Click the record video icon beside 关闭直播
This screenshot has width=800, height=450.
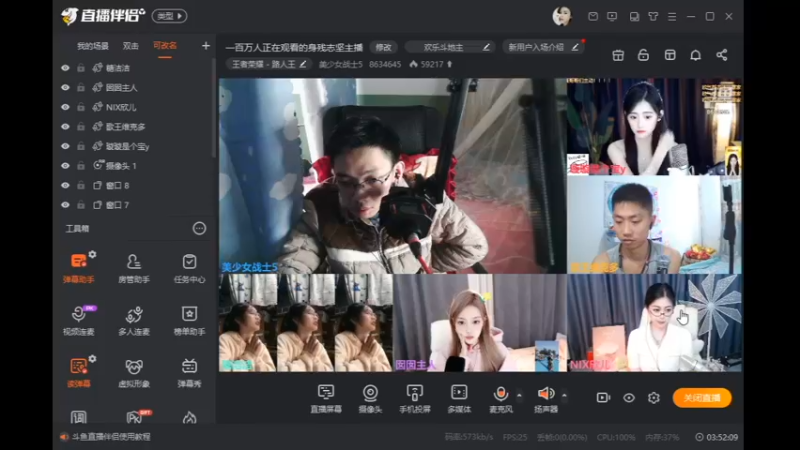pyautogui.click(x=603, y=397)
